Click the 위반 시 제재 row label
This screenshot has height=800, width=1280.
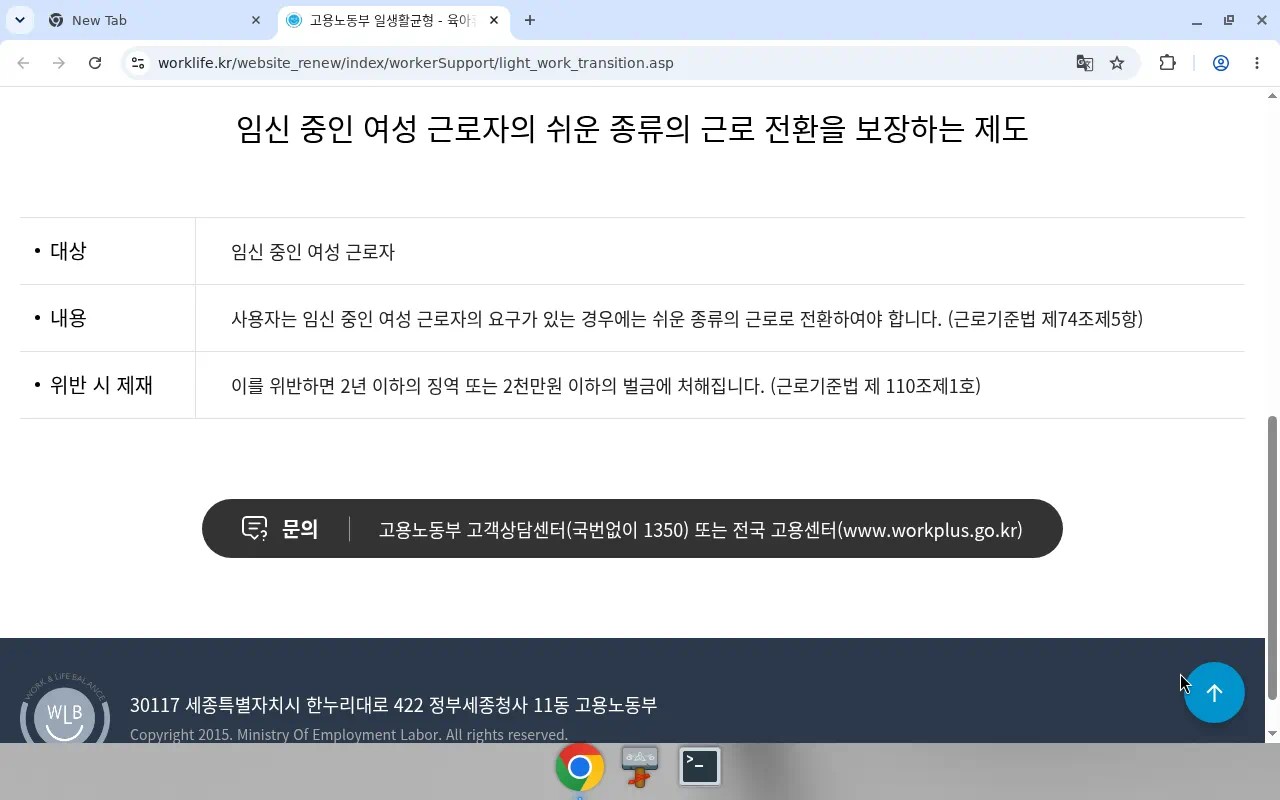click(101, 385)
